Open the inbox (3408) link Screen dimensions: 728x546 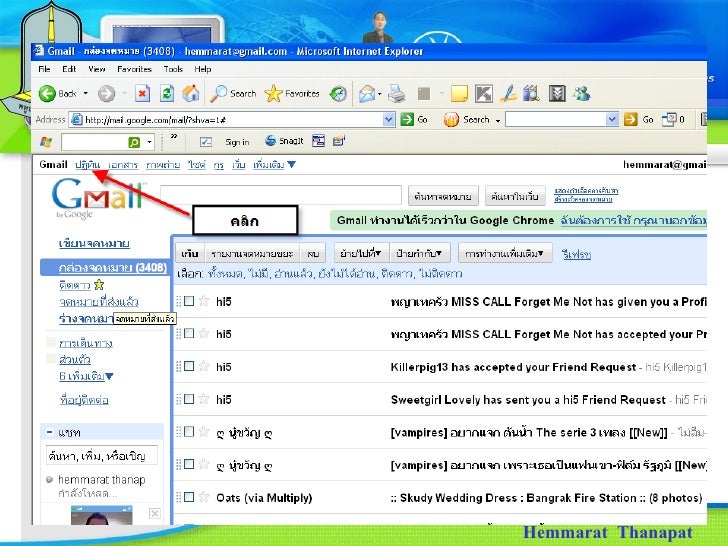point(113,267)
